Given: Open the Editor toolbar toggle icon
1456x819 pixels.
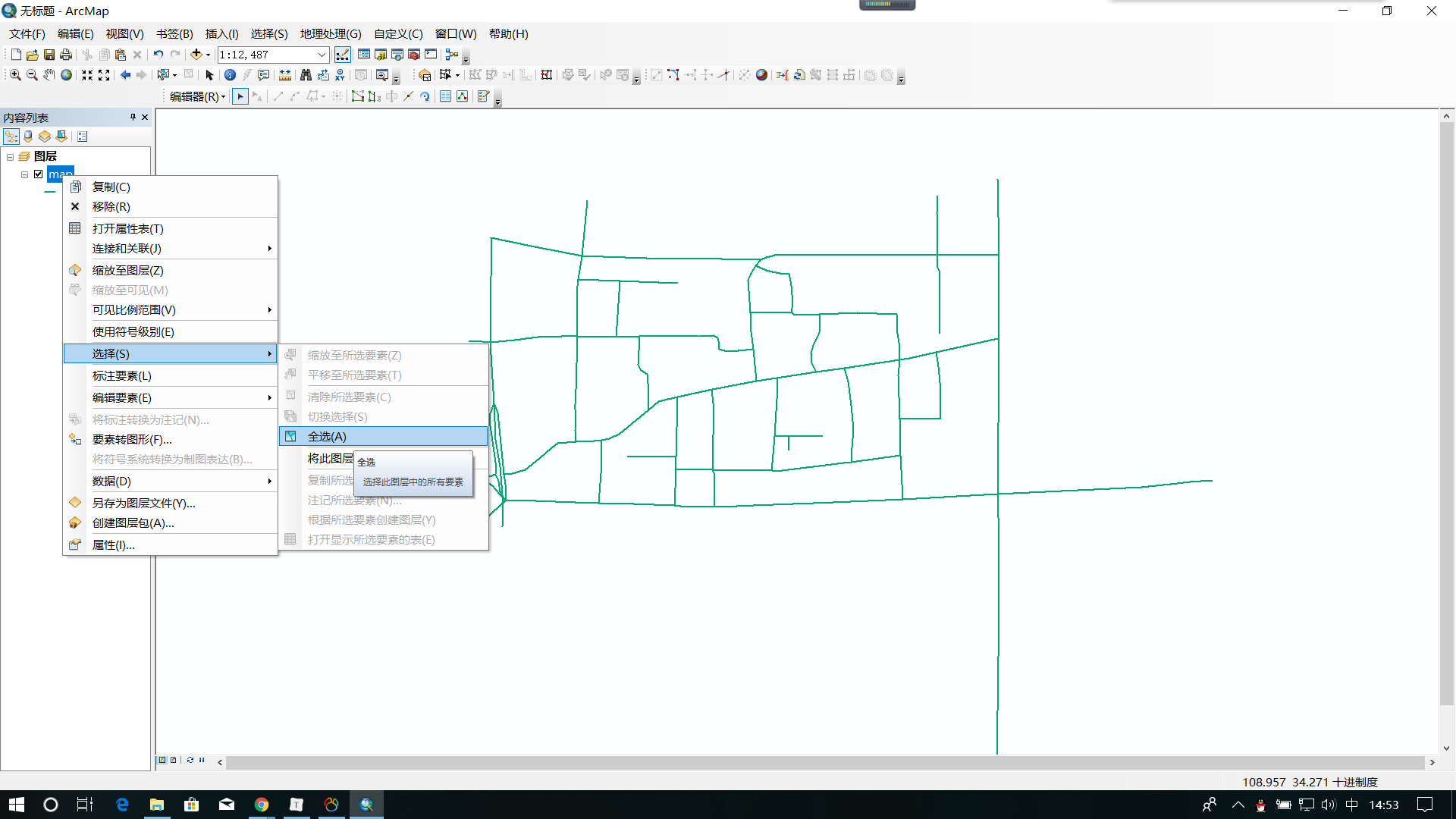Looking at the screenshot, I should pos(343,55).
